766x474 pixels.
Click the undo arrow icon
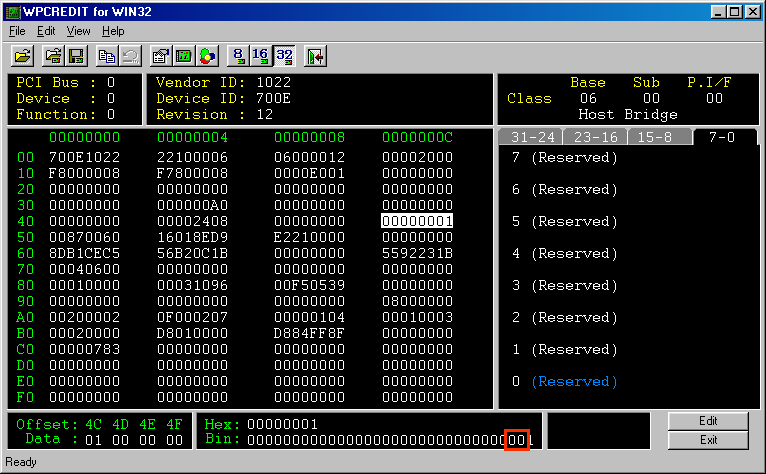130,56
